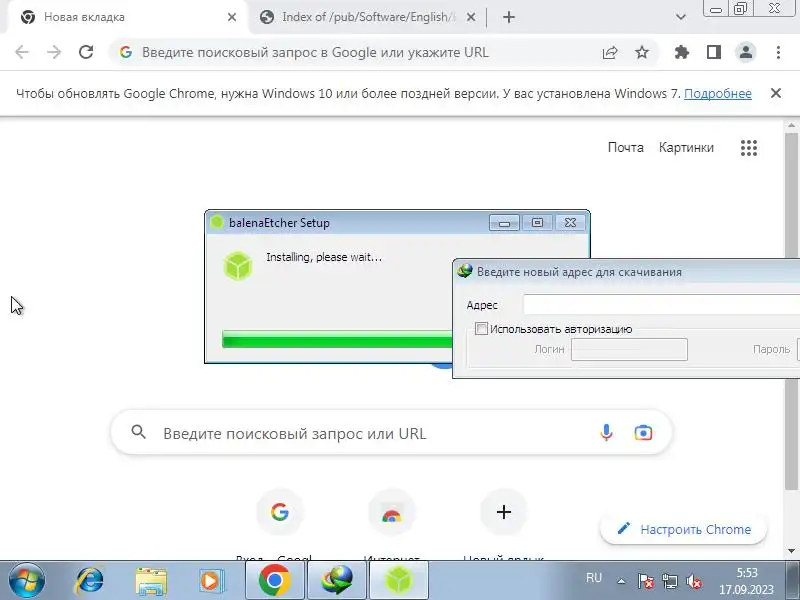Add new shortcut plus tile
The image size is (800, 600).
point(504,512)
